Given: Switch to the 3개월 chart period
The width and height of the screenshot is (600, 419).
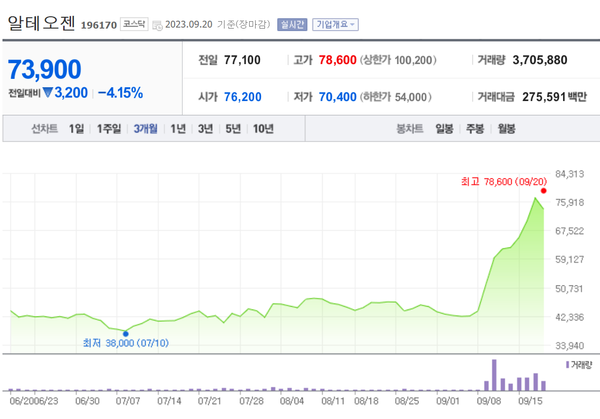Looking at the screenshot, I should pyautogui.click(x=146, y=128).
